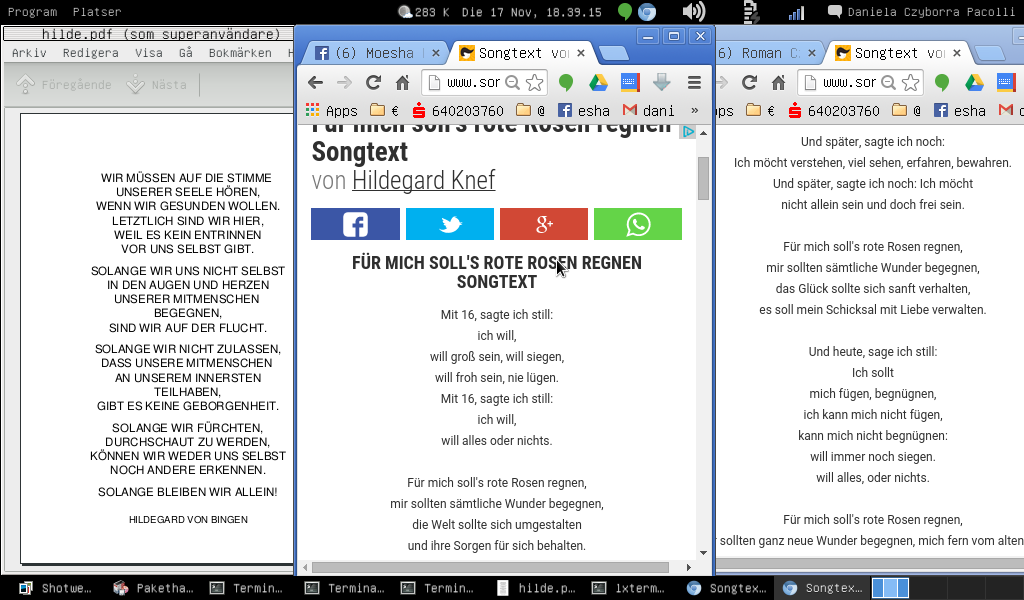The height and width of the screenshot is (600, 1024).
Task: Open the dani Gmail bookmark in front Chrome
Action: tap(648, 110)
